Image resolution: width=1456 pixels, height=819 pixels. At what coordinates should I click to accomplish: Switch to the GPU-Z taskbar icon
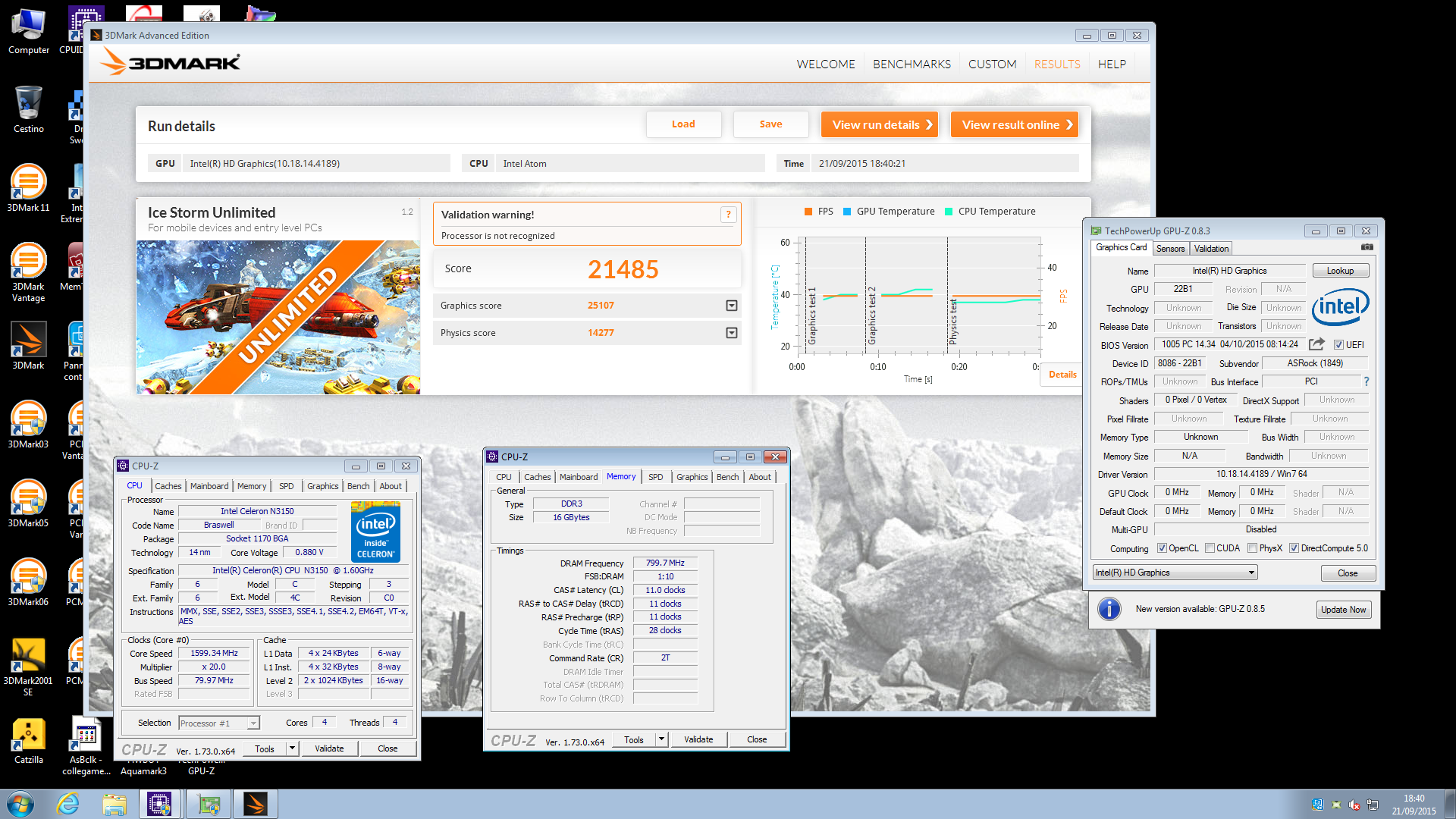click(208, 804)
